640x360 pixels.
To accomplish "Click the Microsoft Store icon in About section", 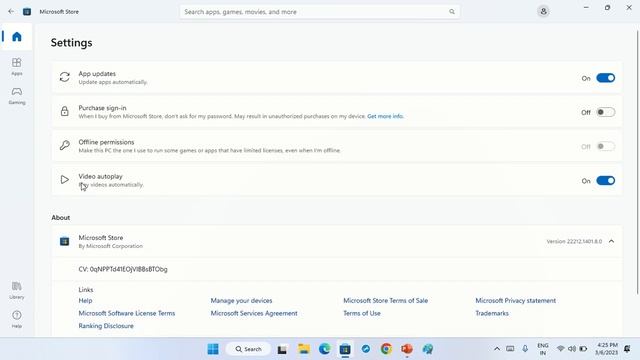I will click(64, 241).
